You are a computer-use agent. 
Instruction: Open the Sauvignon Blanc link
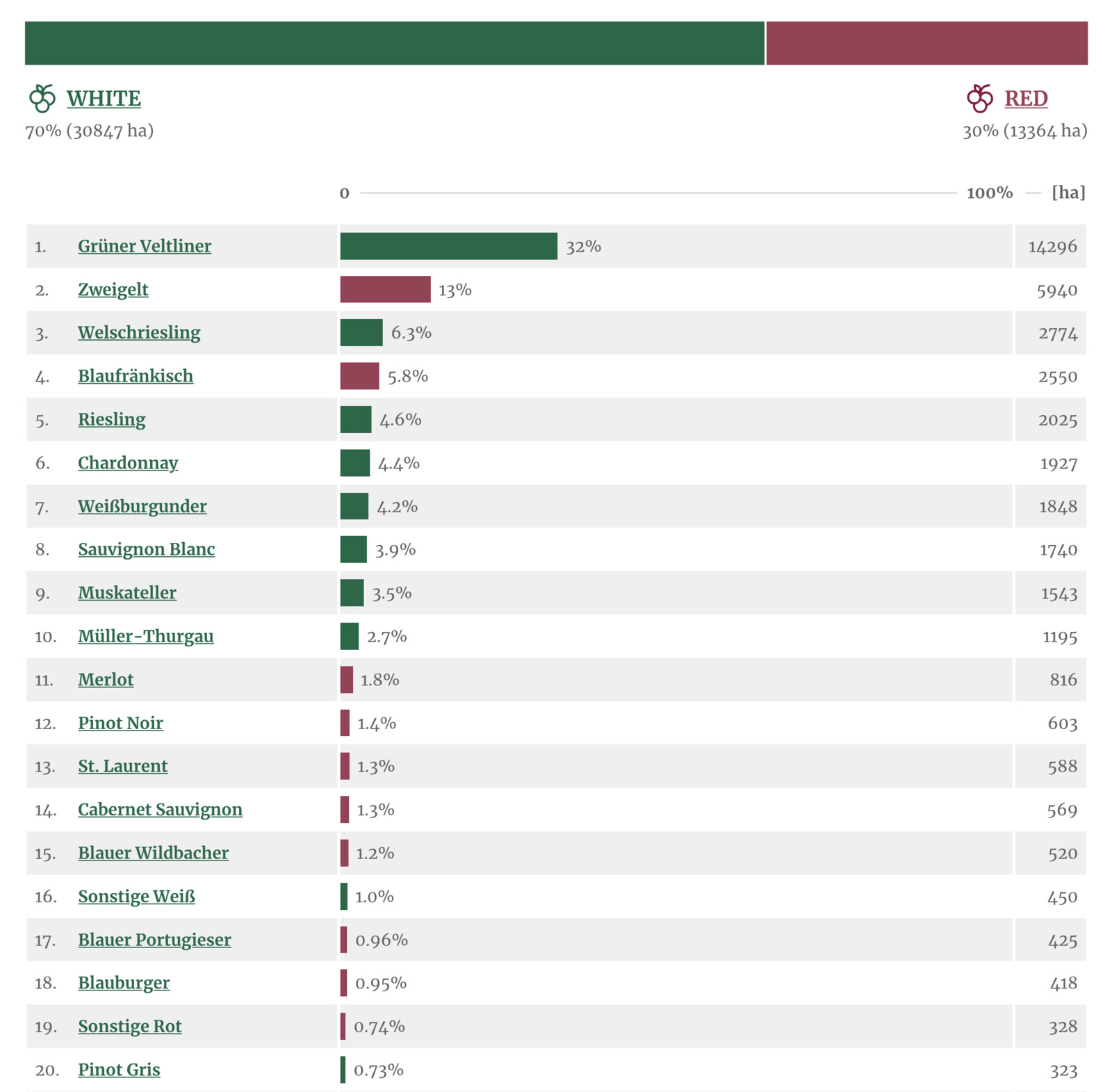(x=147, y=550)
